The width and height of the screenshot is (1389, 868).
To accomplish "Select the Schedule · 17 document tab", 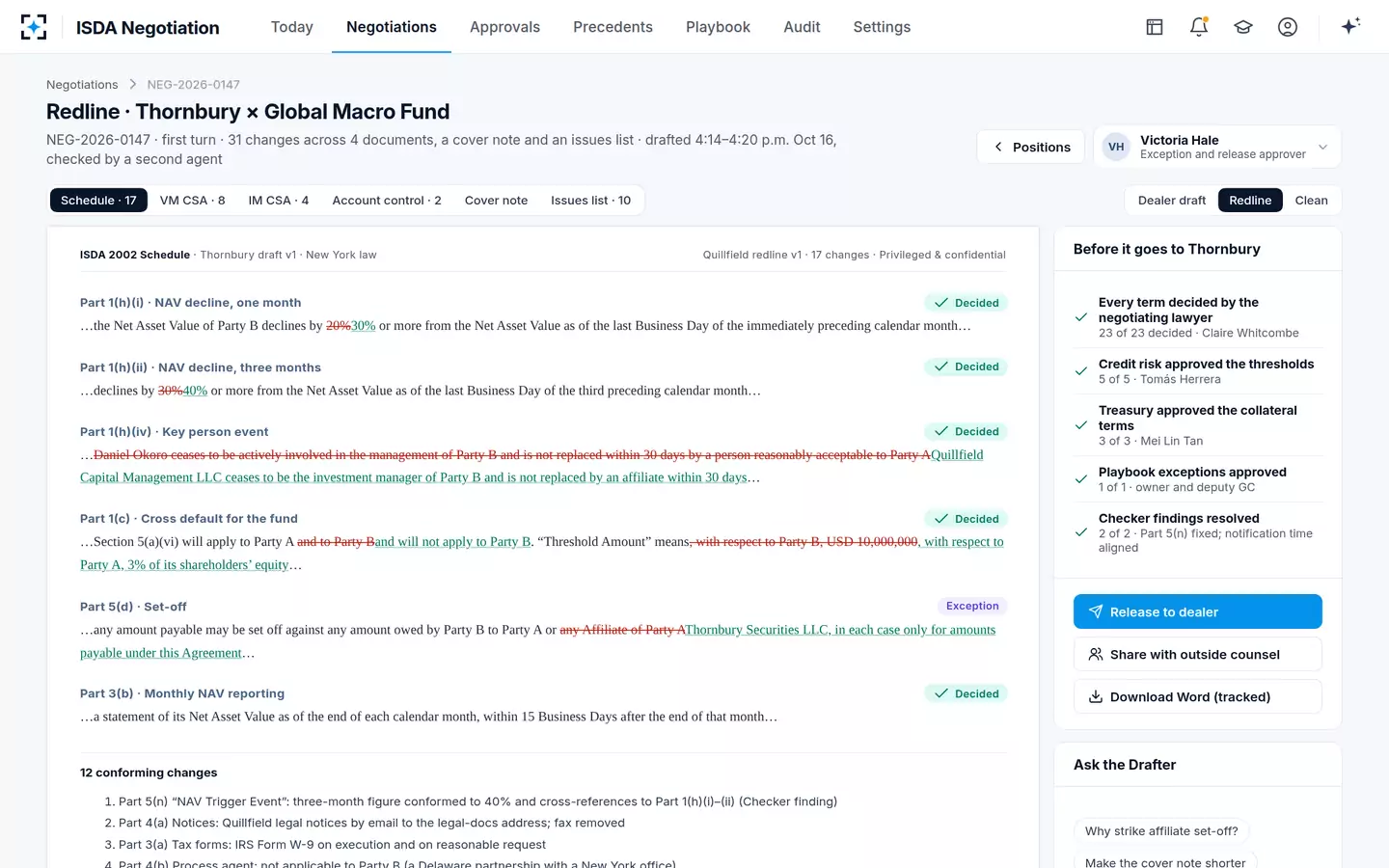I will coord(98,201).
